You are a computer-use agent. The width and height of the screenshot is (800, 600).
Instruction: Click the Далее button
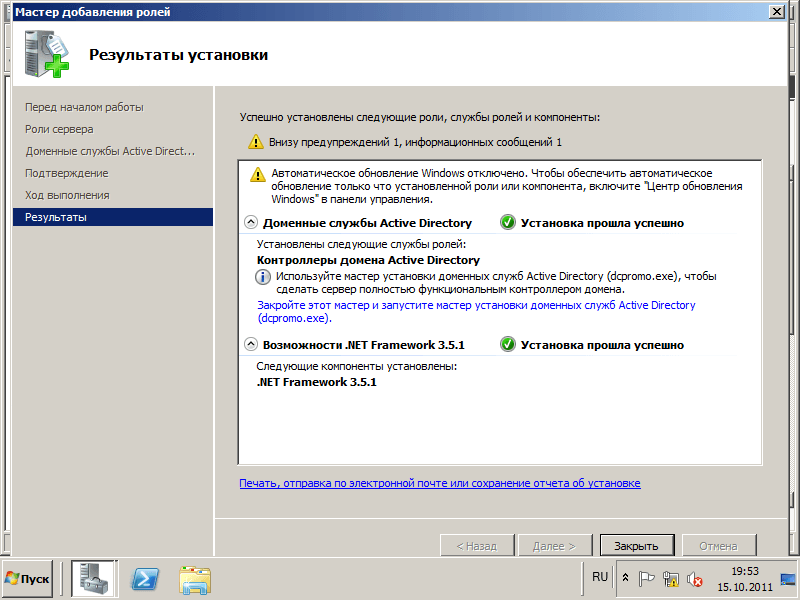(x=555, y=546)
